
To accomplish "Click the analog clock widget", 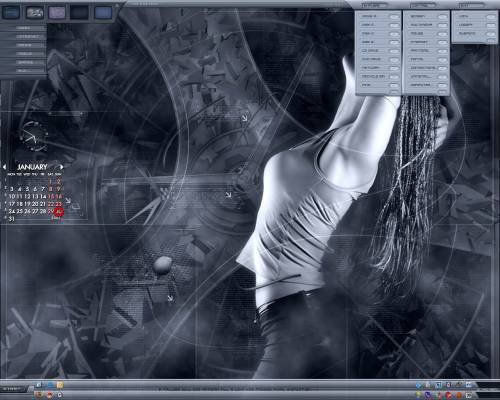I will click(x=33, y=136).
